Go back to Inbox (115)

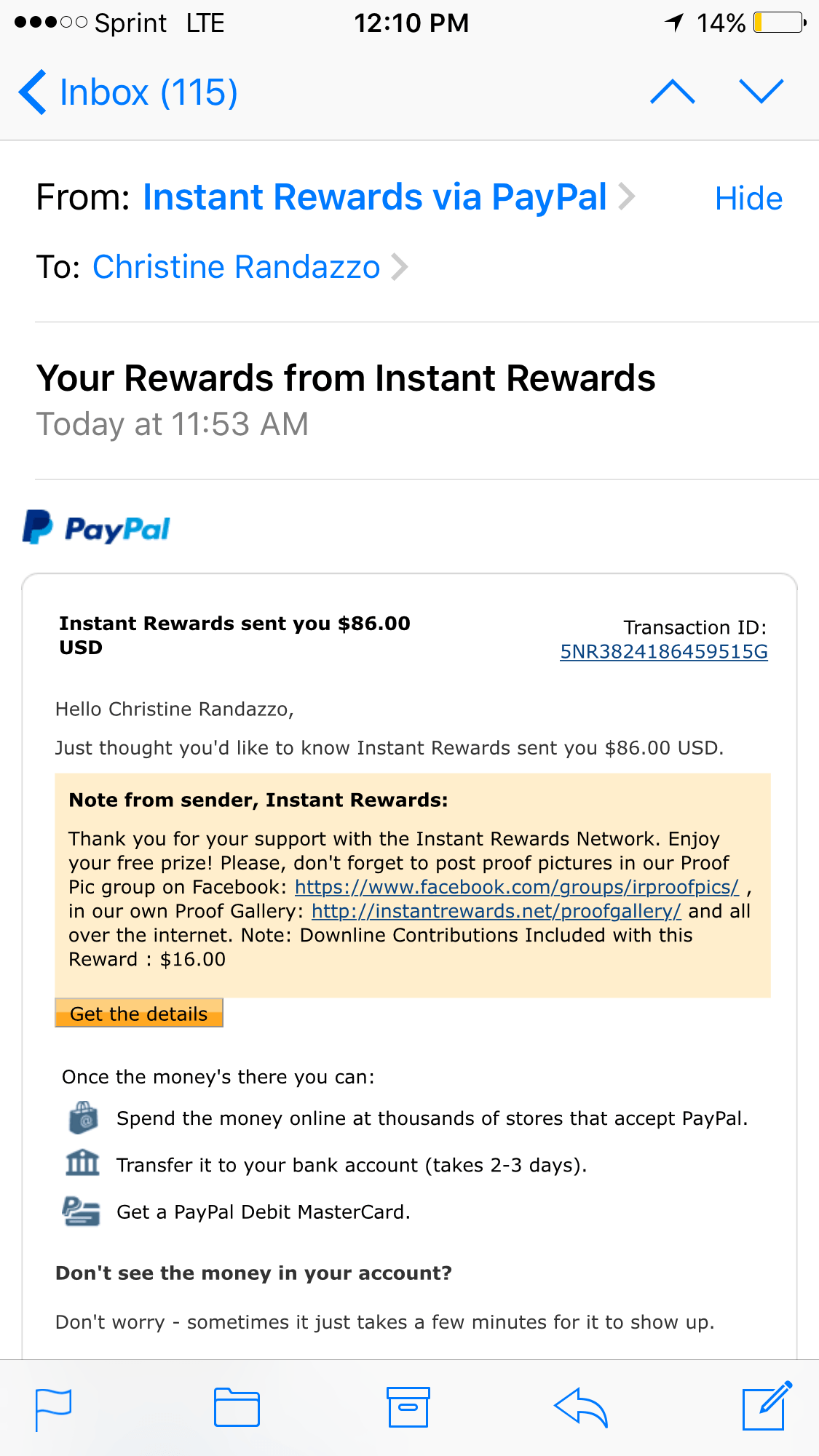click(128, 92)
